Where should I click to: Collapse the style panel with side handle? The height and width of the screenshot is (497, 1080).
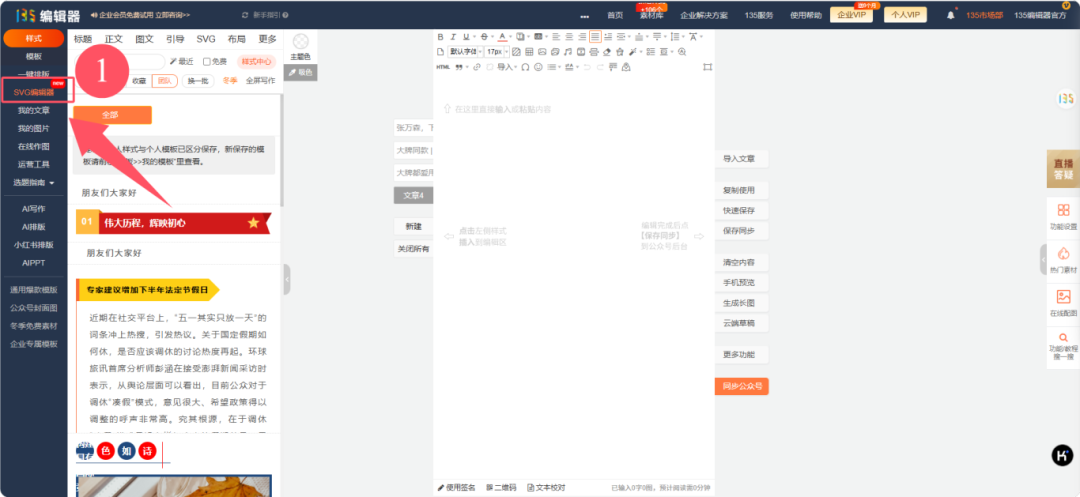tap(287, 279)
